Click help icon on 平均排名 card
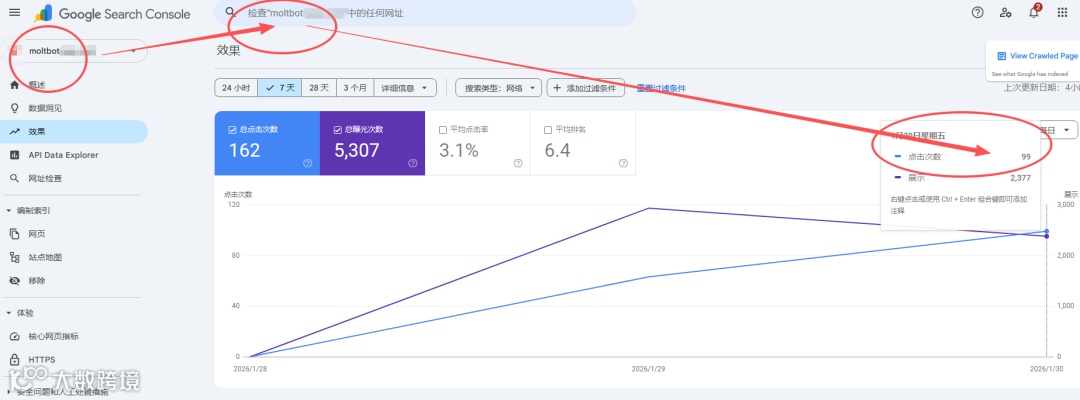 pyautogui.click(x=623, y=163)
